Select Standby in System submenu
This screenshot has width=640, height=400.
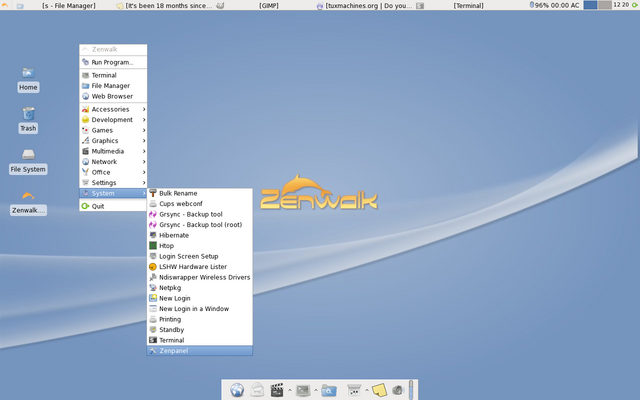(x=200, y=330)
